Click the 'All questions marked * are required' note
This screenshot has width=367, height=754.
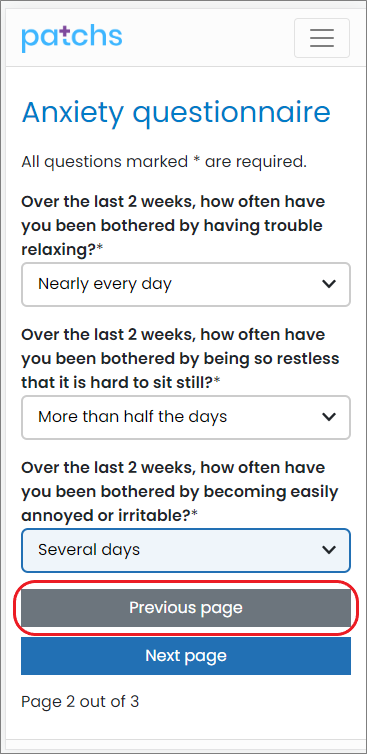[x=164, y=162]
